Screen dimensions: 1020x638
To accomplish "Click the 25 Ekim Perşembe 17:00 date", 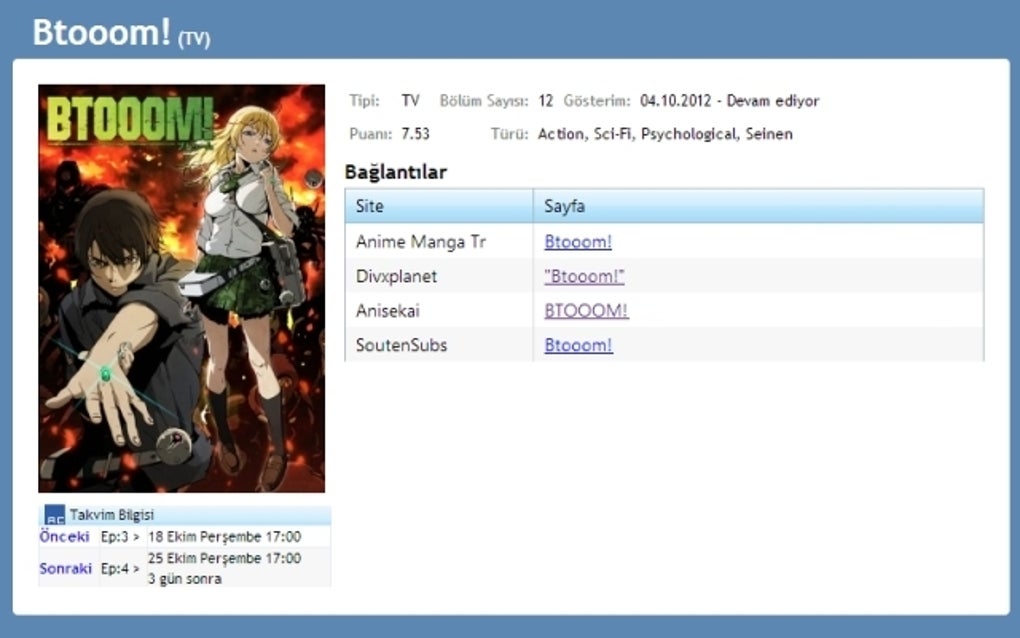I will pos(224,558).
